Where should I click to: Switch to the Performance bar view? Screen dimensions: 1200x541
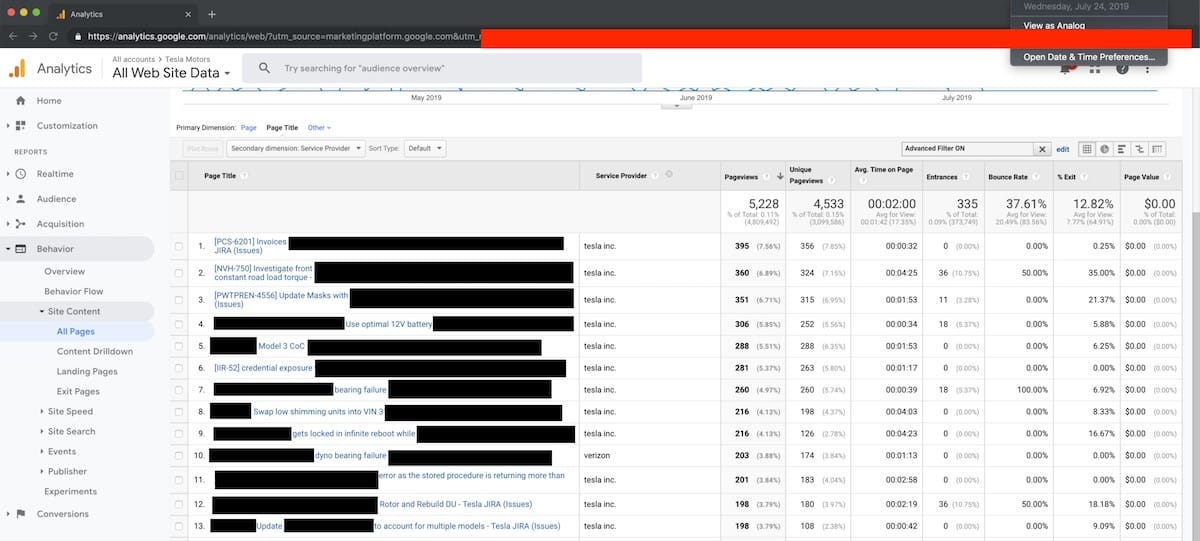[x=1123, y=149]
